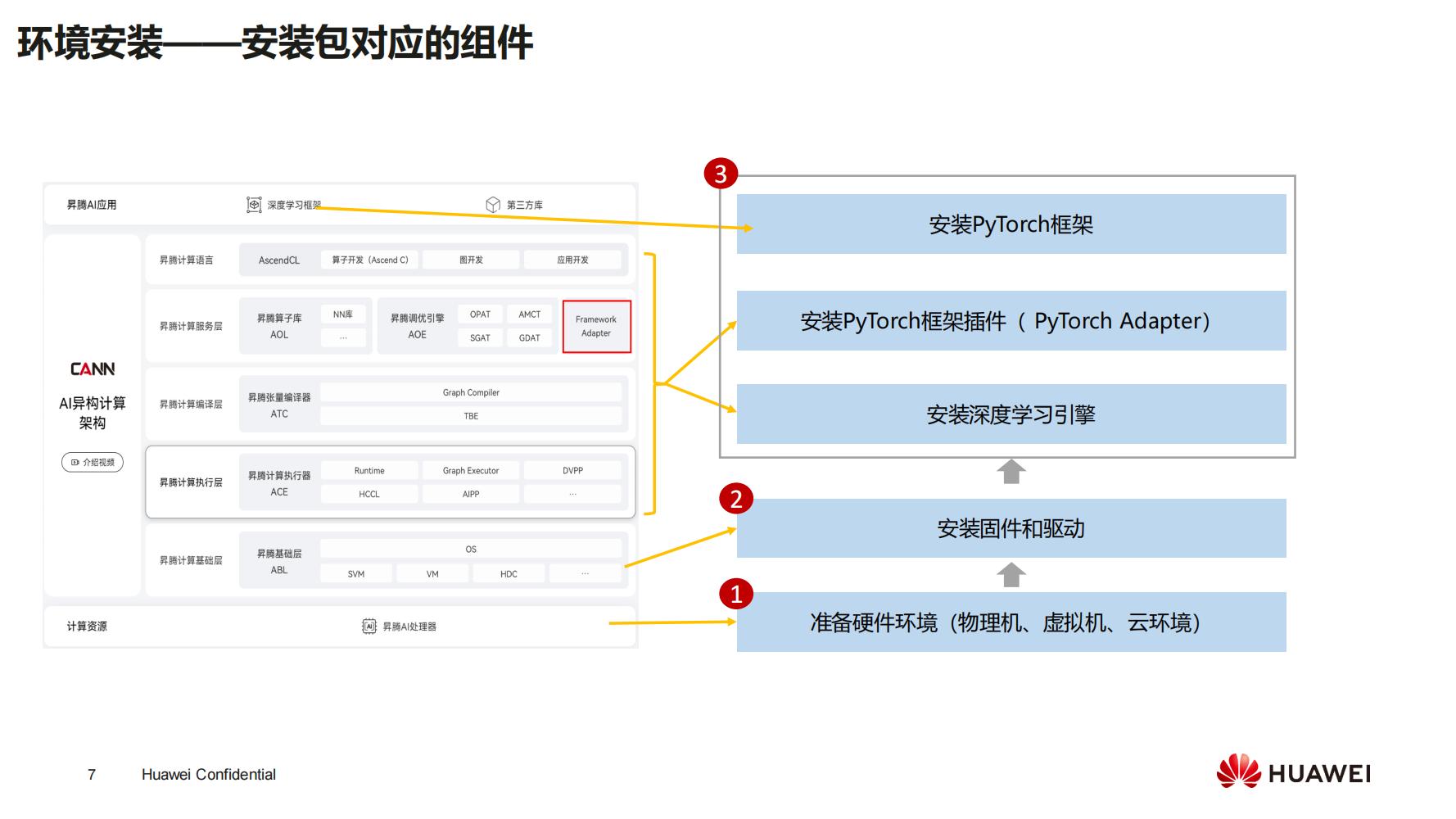Image resolution: width=1456 pixels, height=819 pixels.
Task: Click the 昇腾基础层 ABL label
Action: [x=279, y=561]
